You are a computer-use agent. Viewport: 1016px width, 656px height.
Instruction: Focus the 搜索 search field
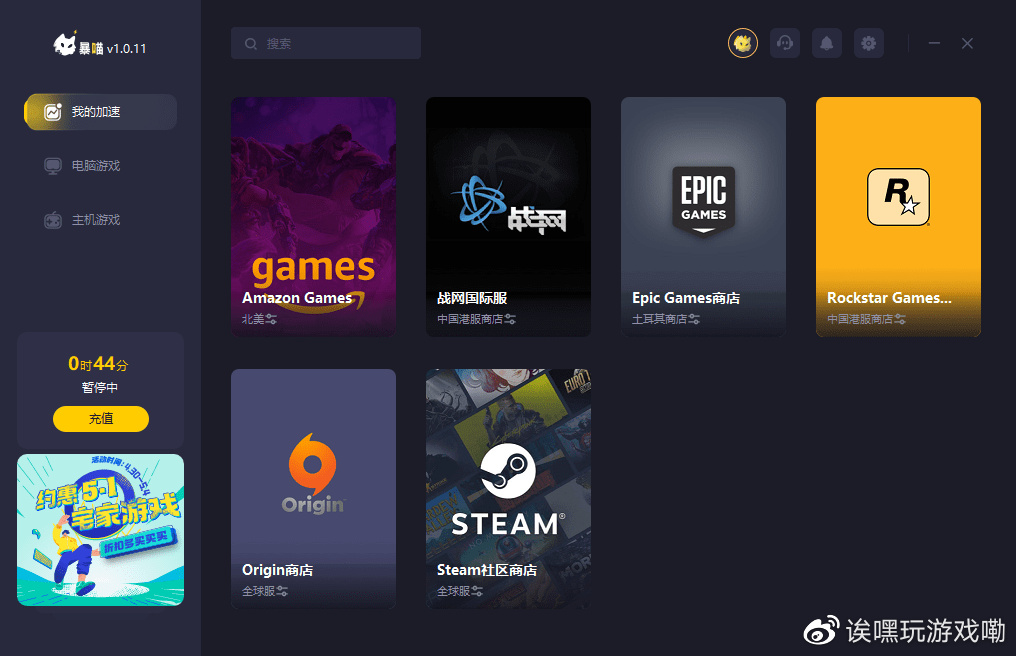click(326, 43)
